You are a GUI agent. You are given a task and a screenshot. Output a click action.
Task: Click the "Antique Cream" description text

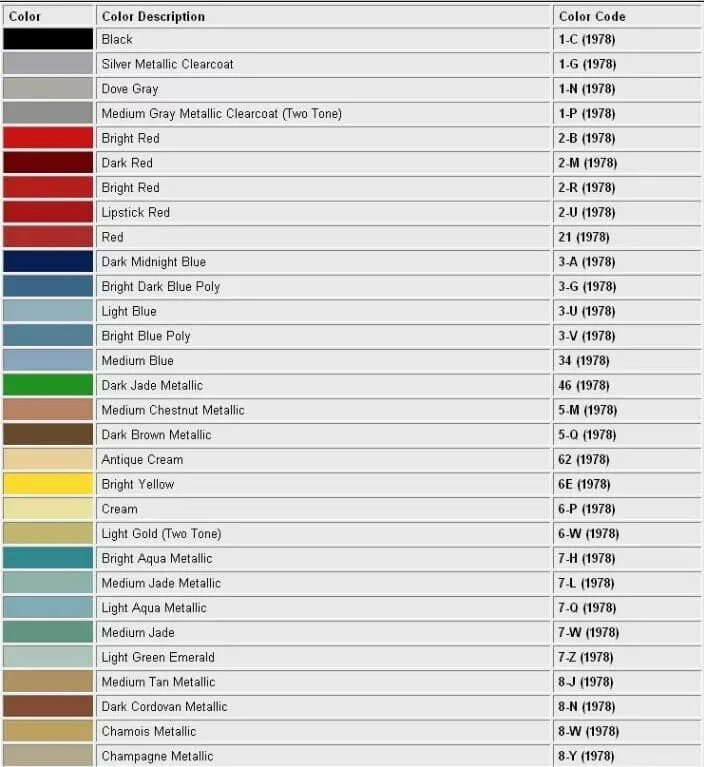(x=142, y=459)
